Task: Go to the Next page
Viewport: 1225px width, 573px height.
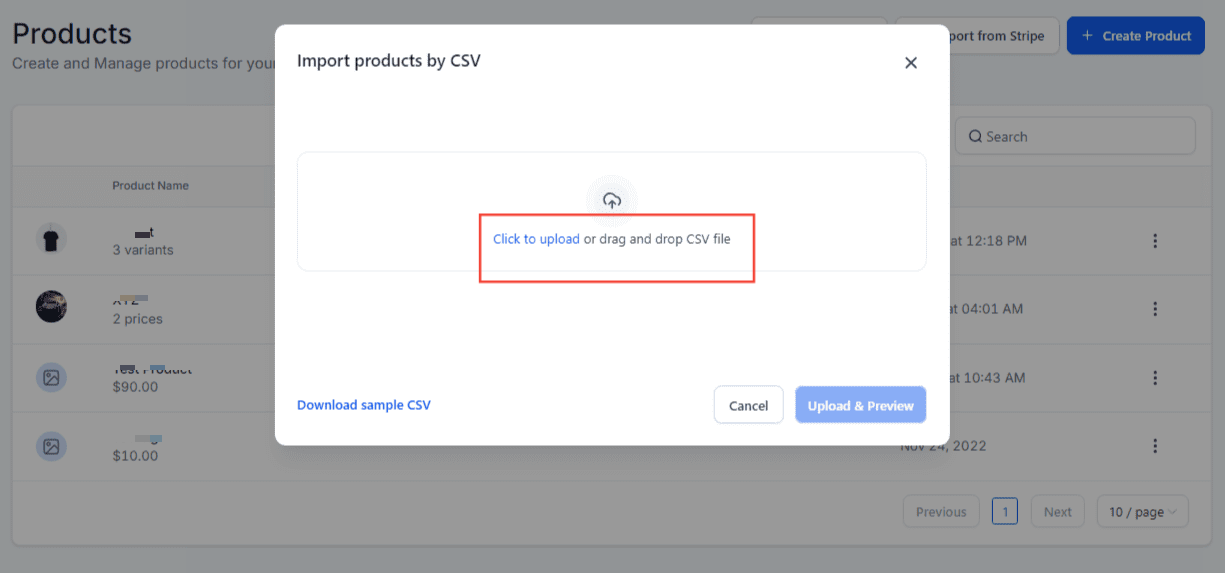Action: pyautogui.click(x=1057, y=512)
